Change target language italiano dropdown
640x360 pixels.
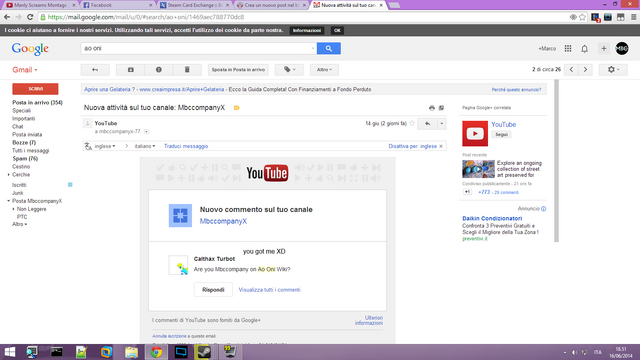click(145, 146)
